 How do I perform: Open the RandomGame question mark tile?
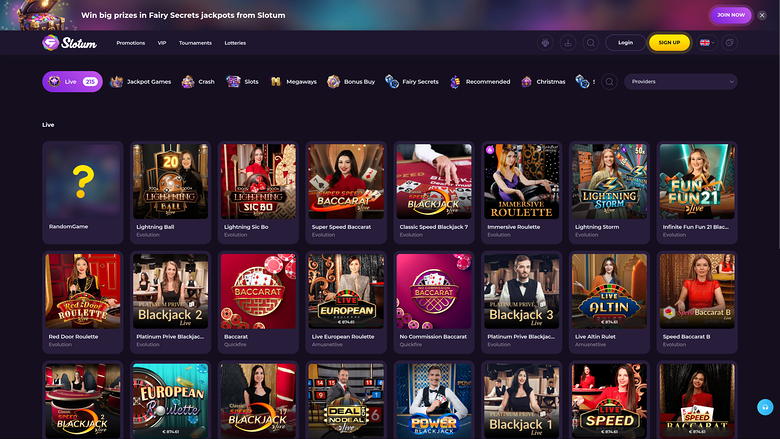click(83, 181)
